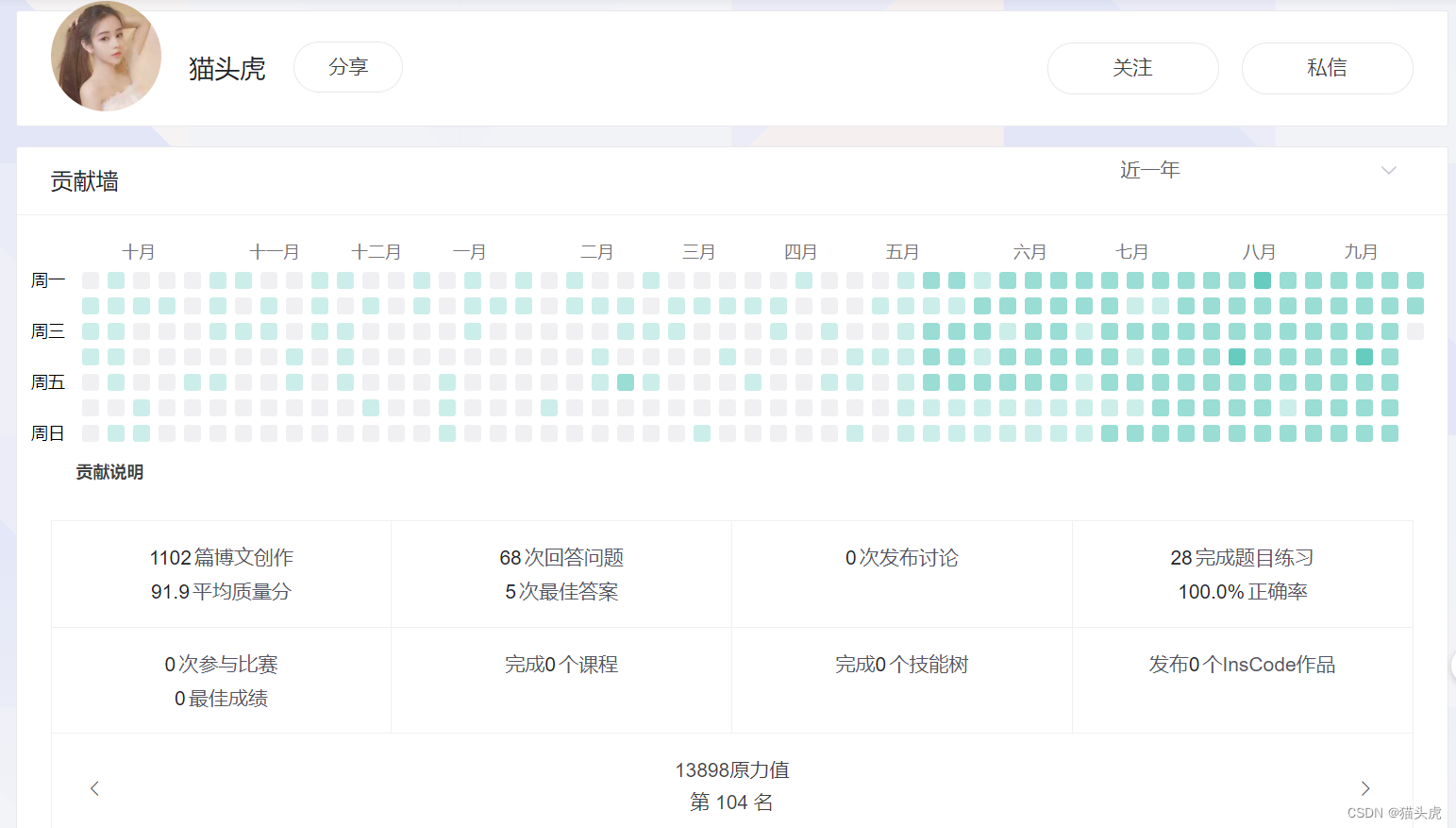
Task: Click 二月 month label on heatmap
Action: point(597,252)
